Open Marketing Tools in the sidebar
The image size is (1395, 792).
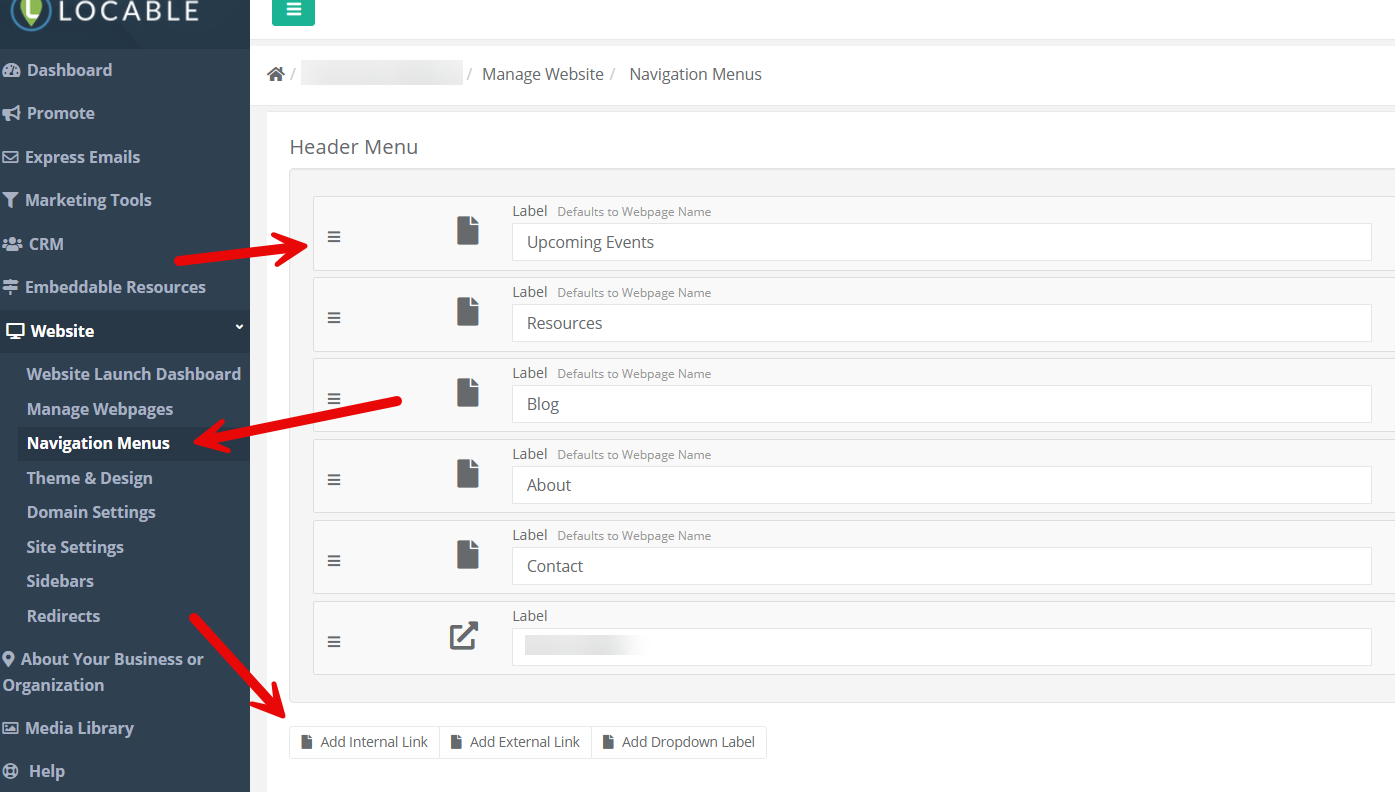click(x=88, y=200)
